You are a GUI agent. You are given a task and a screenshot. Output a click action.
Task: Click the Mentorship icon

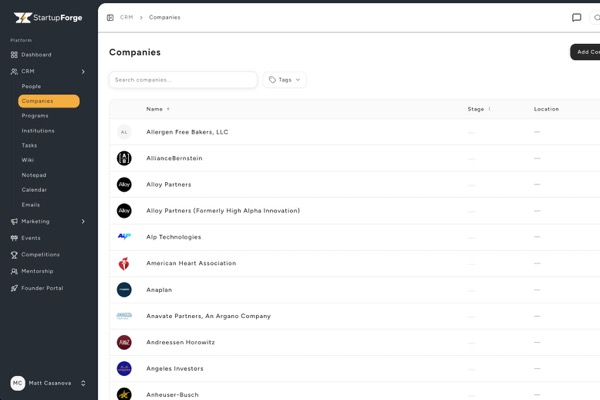coord(14,271)
